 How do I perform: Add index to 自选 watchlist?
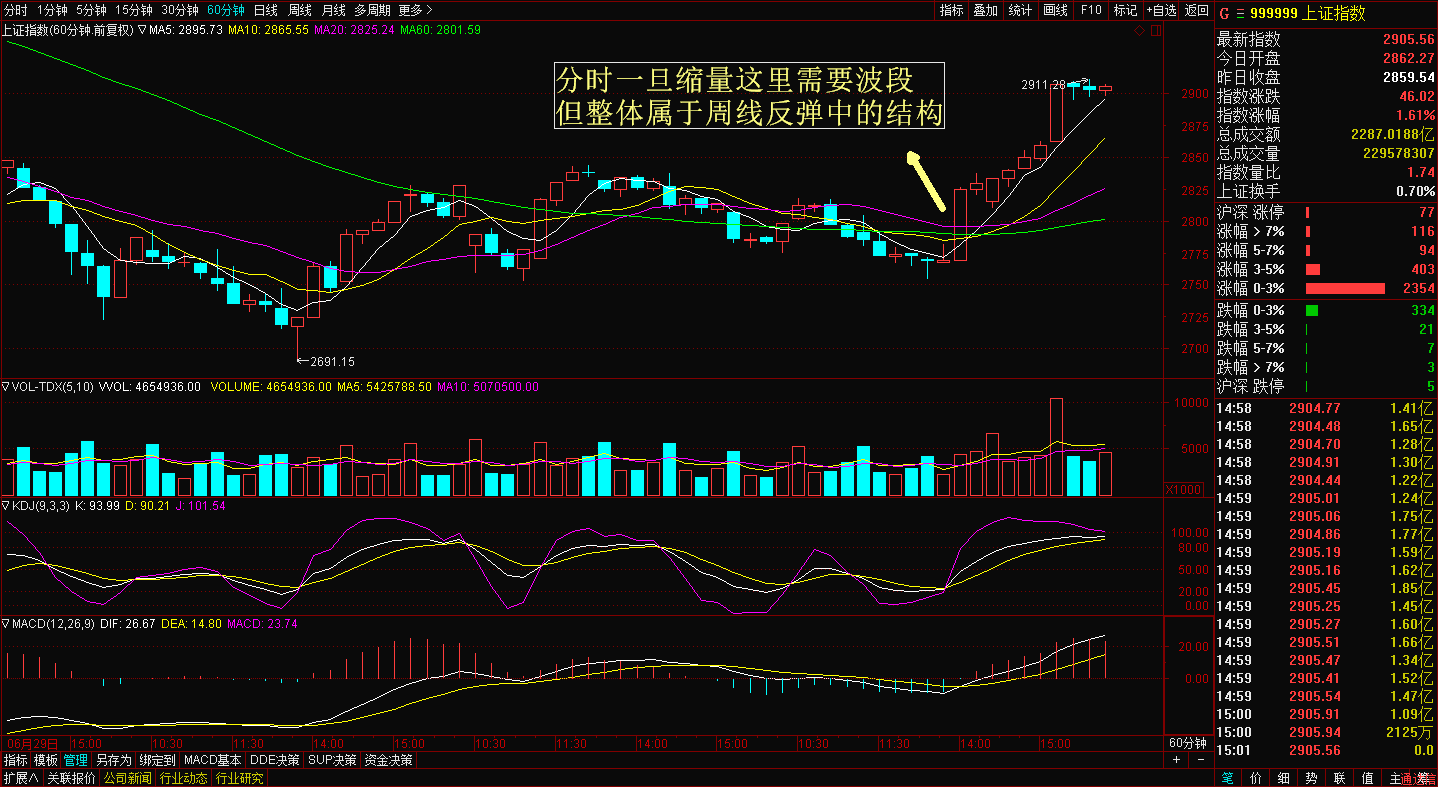point(1161,10)
